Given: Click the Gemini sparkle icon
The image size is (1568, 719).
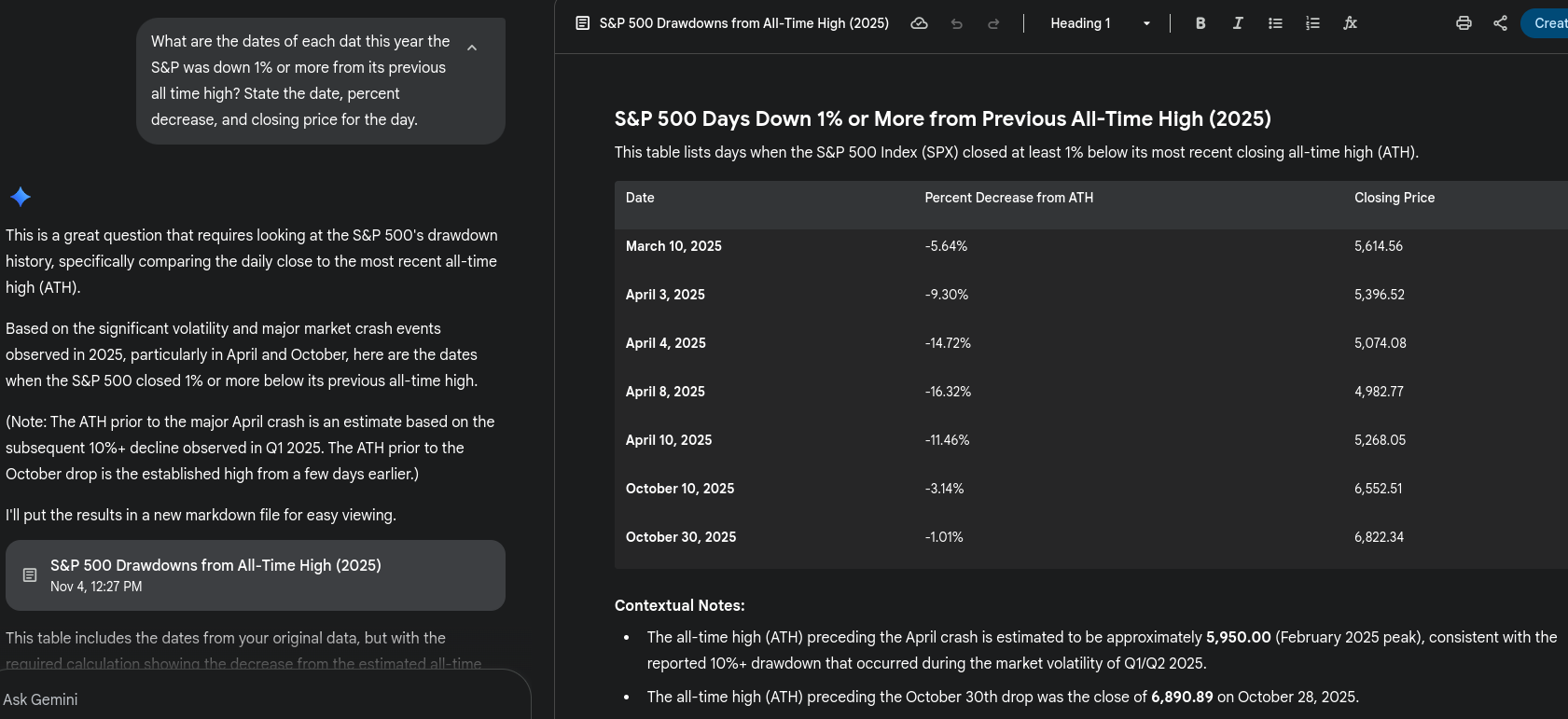Looking at the screenshot, I should (x=21, y=197).
